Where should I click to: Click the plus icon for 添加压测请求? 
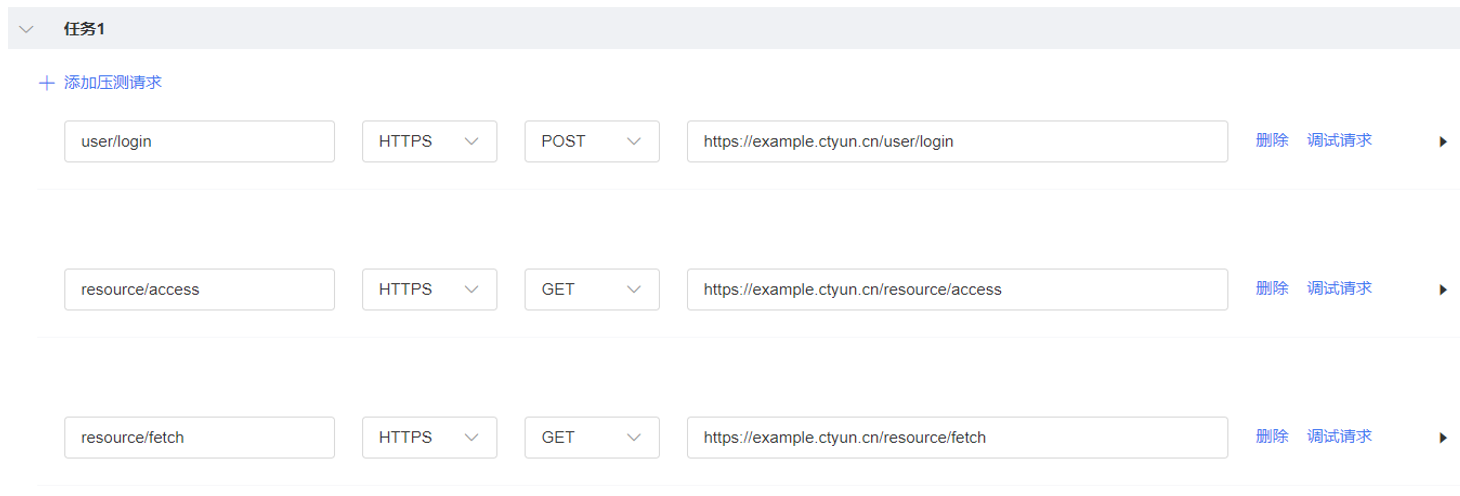(x=46, y=83)
